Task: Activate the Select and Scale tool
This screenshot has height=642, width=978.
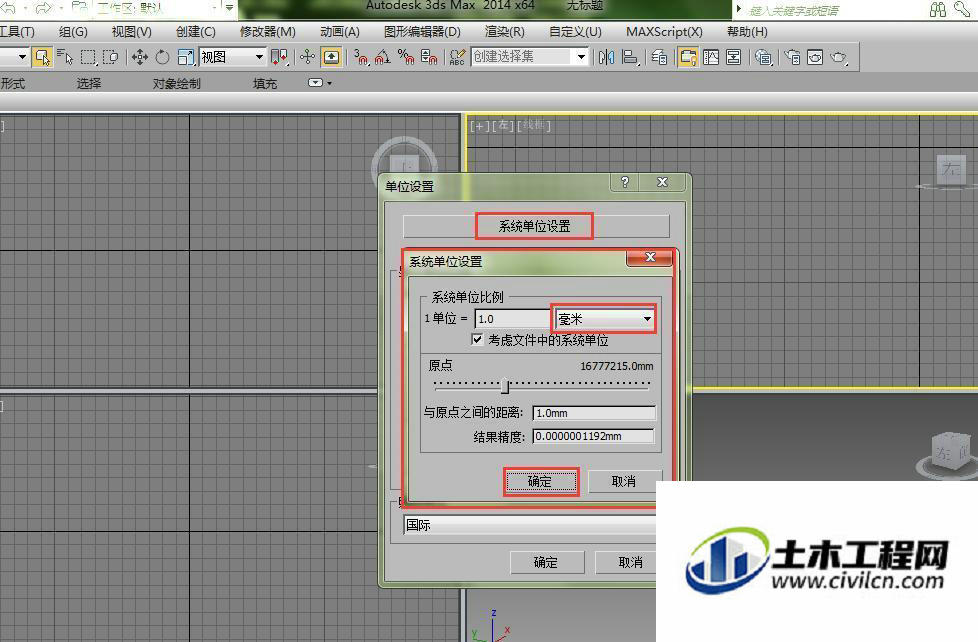Action: 185,57
